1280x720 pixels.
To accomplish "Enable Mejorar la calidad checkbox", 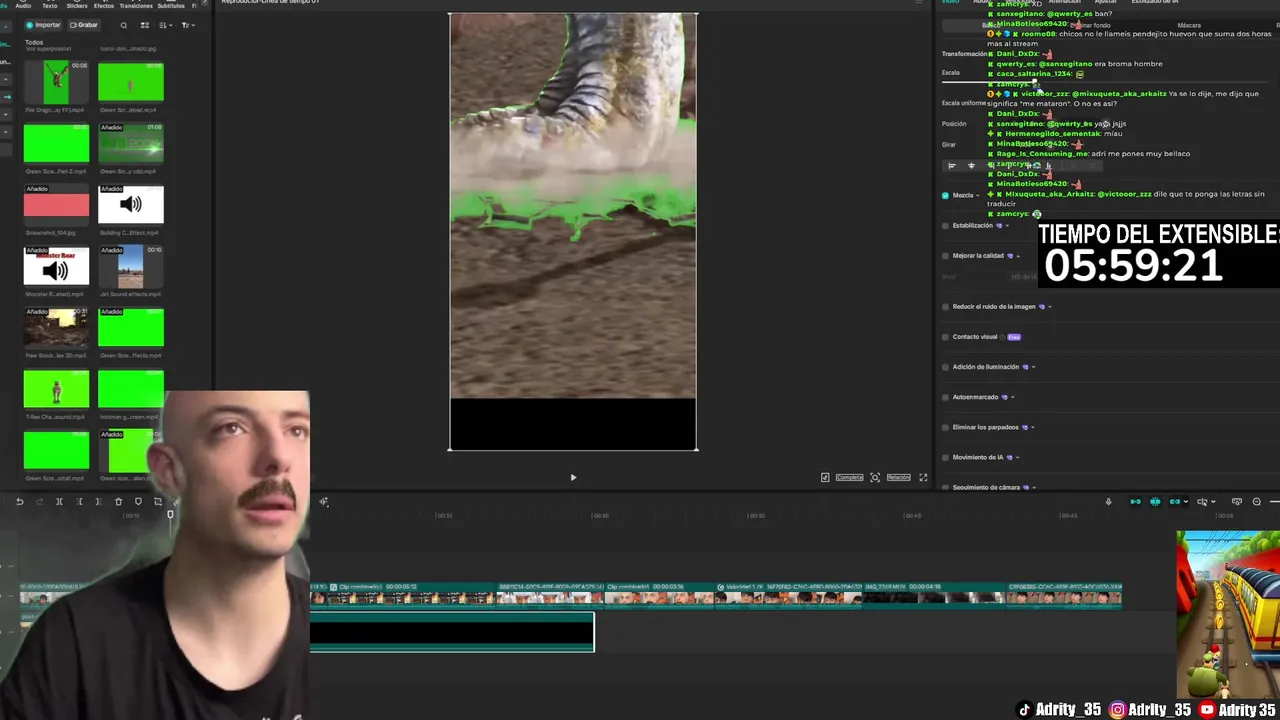I will [x=945, y=256].
